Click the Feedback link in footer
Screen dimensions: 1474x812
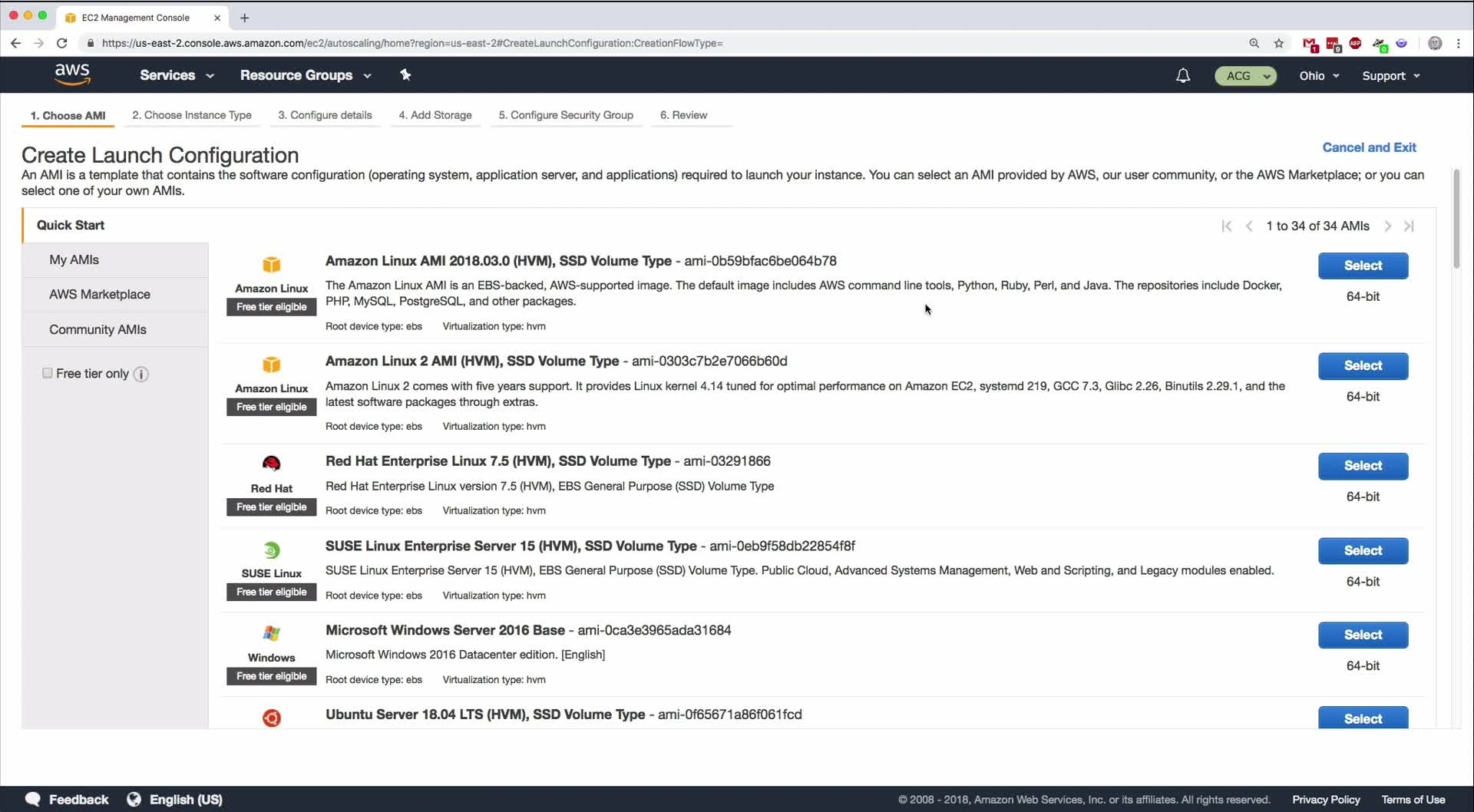click(x=78, y=800)
